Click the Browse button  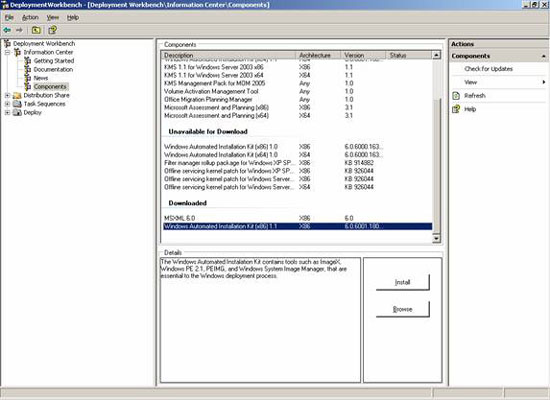point(403,309)
